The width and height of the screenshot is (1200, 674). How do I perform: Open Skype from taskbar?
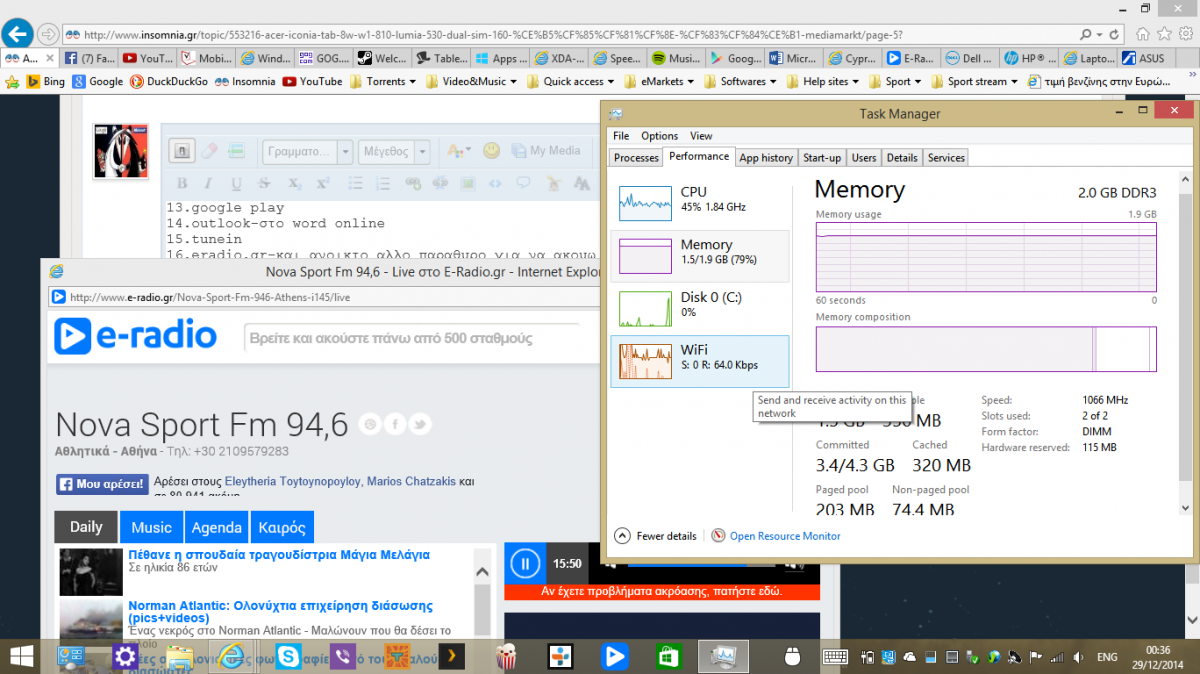288,657
